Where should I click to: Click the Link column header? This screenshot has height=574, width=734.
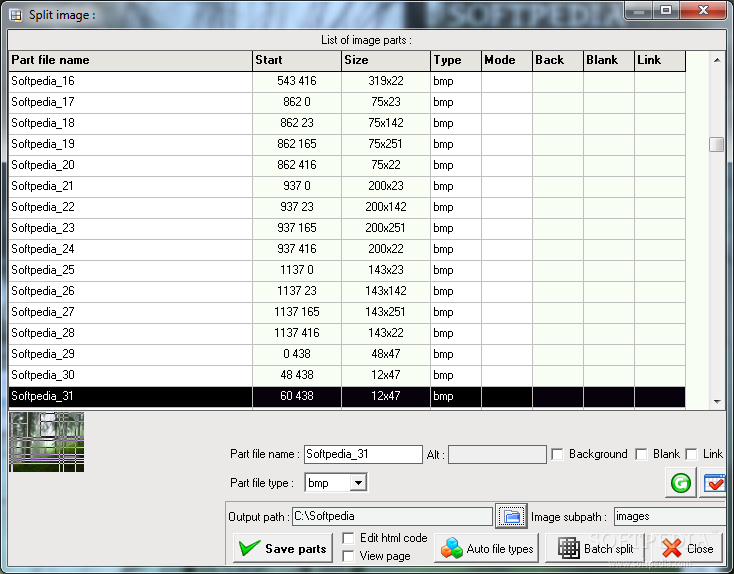pyautogui.click(x=660, y=60)
